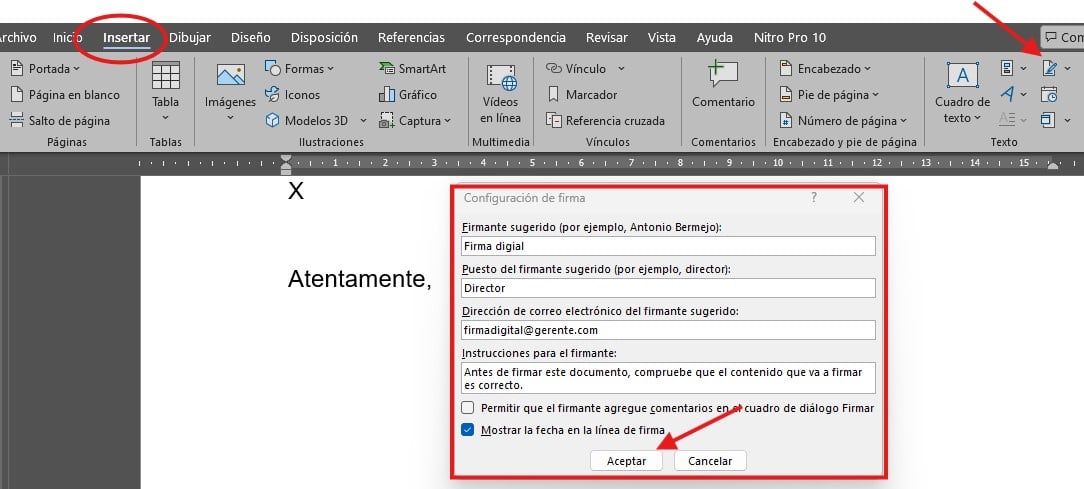Close the Configuración de firma dialog
The height and width of the screenshot is (489, 1084).
[x=859, y=197]
